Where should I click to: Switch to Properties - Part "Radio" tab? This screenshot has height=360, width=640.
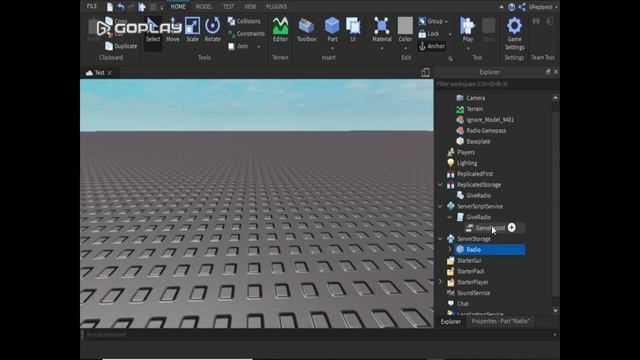500,322
